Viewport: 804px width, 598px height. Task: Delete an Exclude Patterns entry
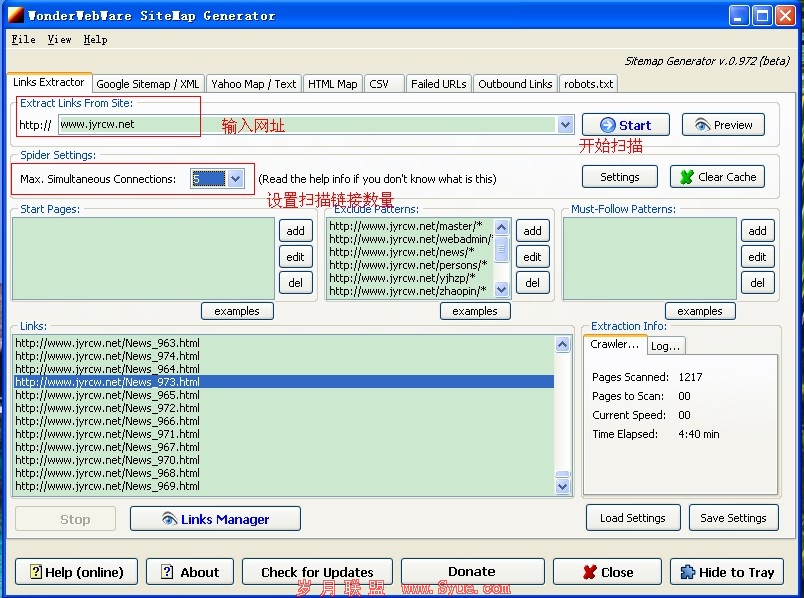[533, 283]
